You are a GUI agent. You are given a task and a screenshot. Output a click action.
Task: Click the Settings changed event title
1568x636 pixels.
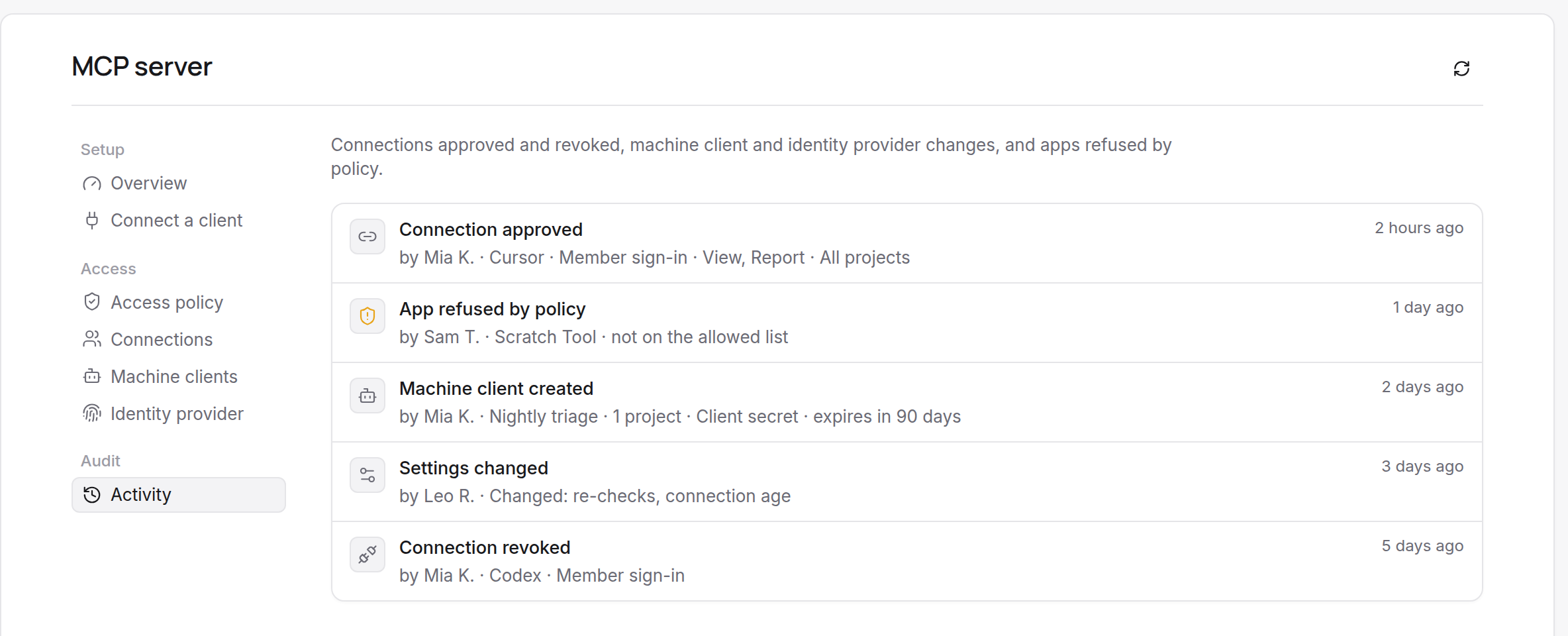tap(473, 468)
